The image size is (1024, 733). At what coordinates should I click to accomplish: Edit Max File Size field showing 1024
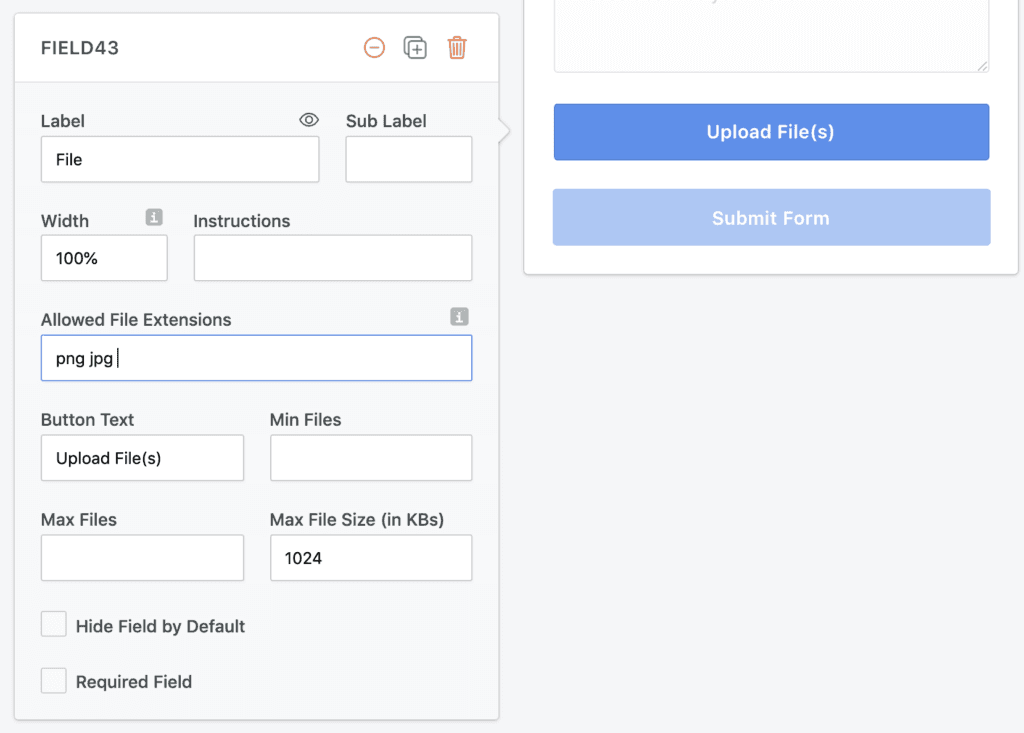coord(371,558)
